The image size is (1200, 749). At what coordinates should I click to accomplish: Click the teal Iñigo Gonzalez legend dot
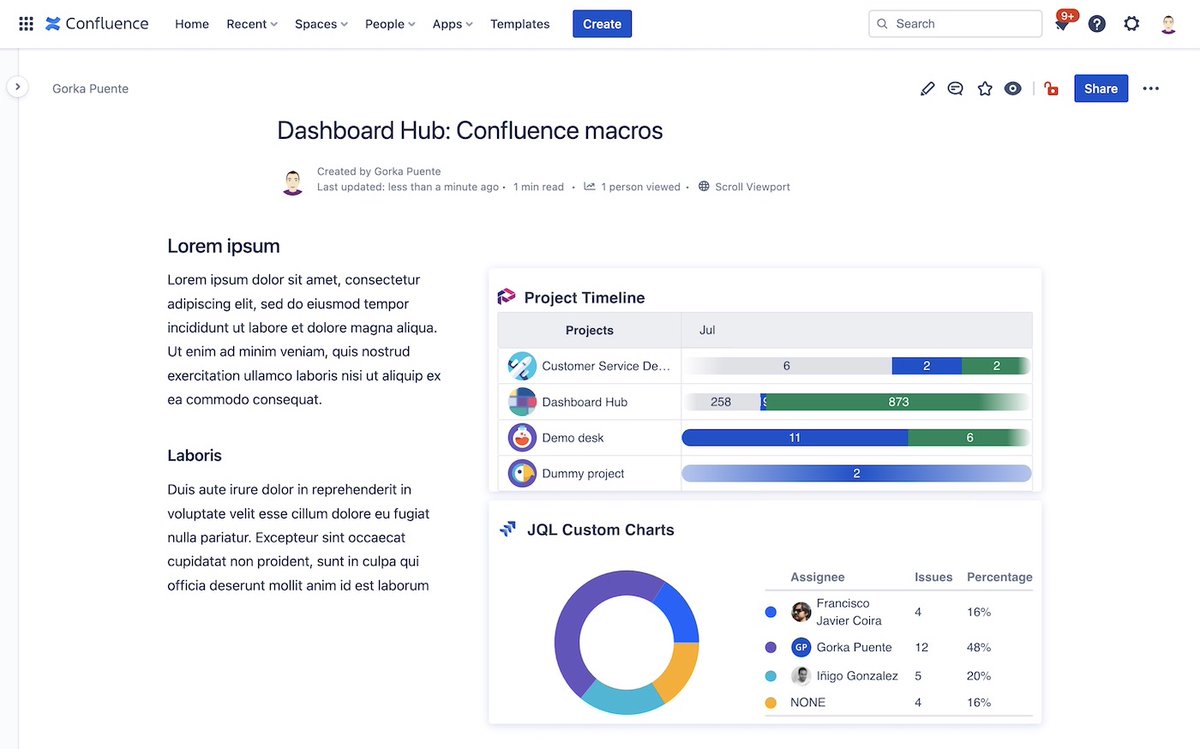(771, 676)
